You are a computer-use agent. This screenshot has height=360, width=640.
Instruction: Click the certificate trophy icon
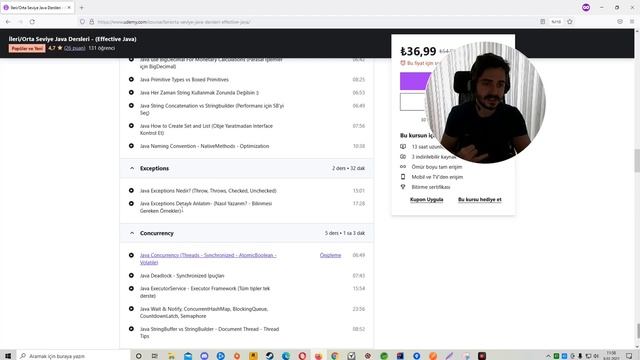click(x=403, y=187)
